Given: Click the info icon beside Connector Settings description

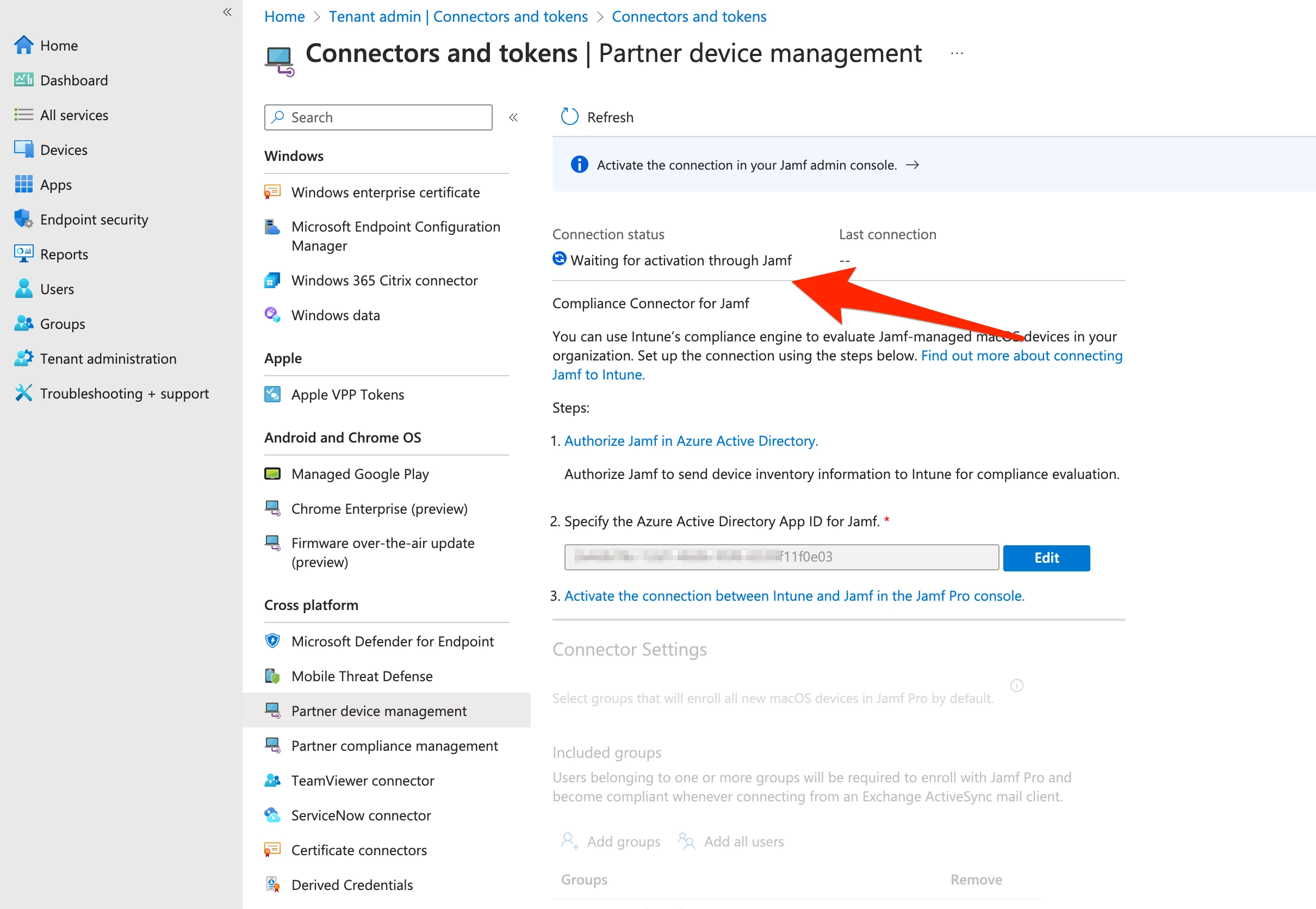Looking at the screenshot, I should 1016,685.
